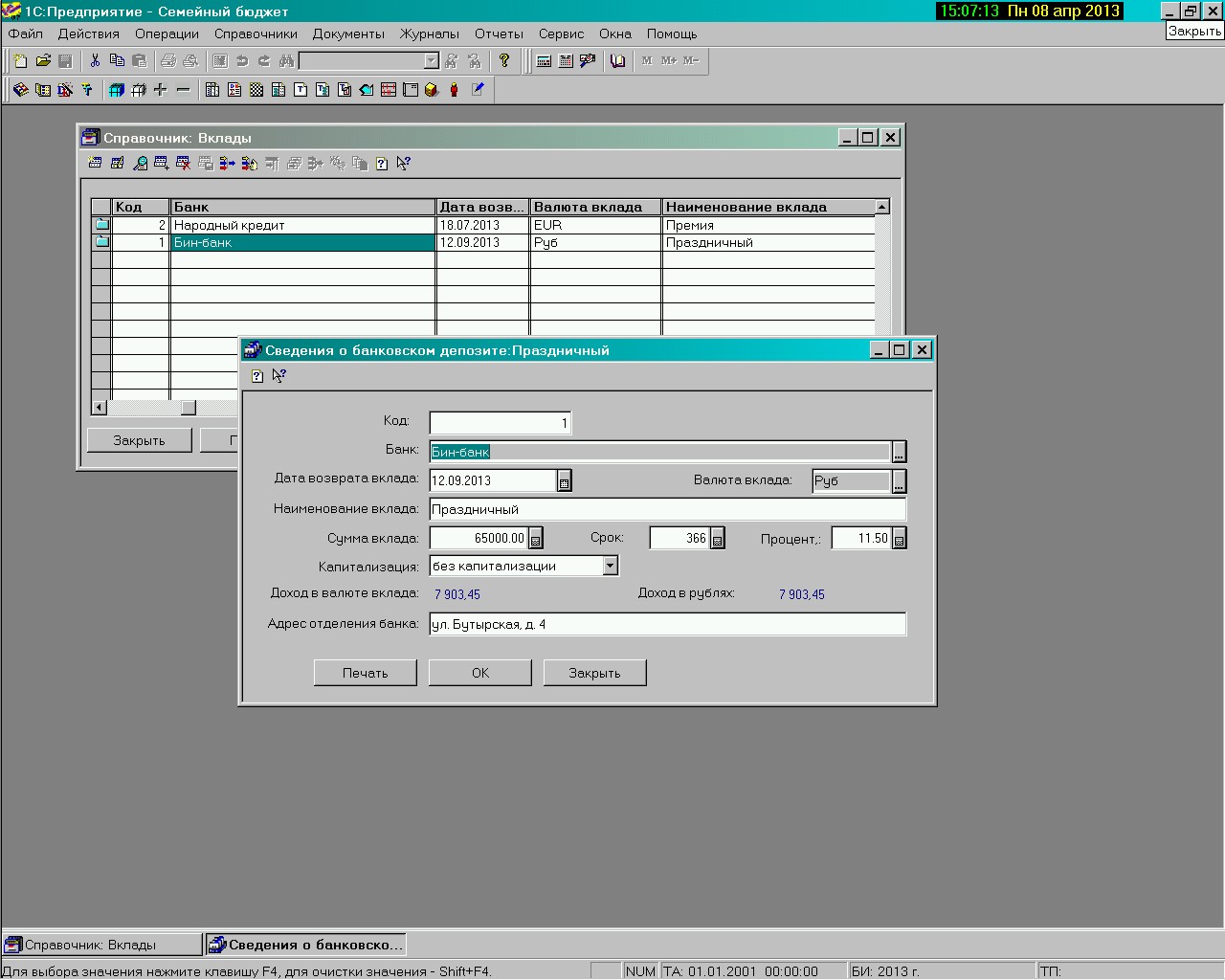Click the checkered board icon in second toolbar
The height and width of the screenshot is (980, 1225).
256,90
